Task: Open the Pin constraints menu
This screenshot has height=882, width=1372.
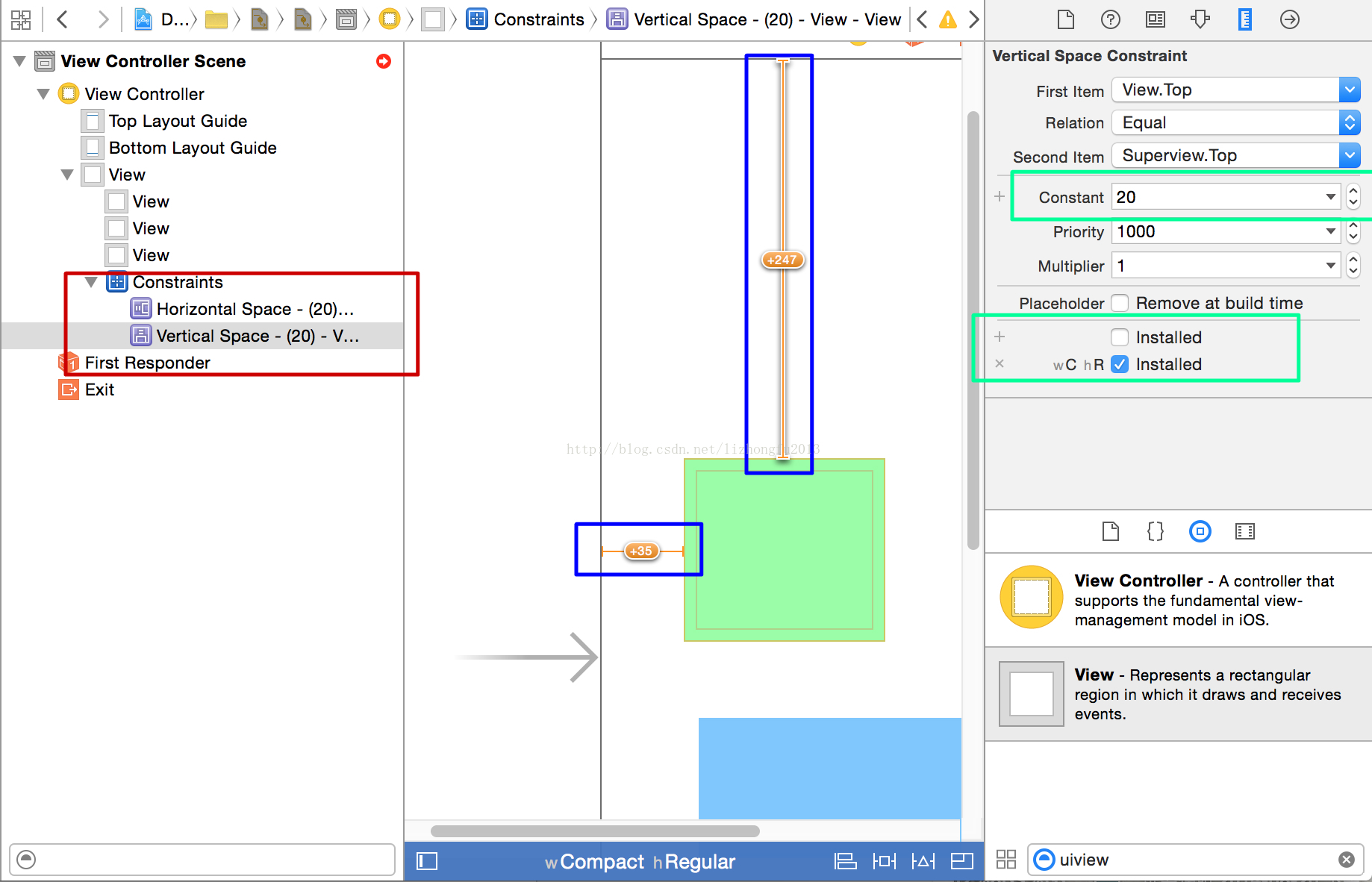Action: click(x=885, y=862)
